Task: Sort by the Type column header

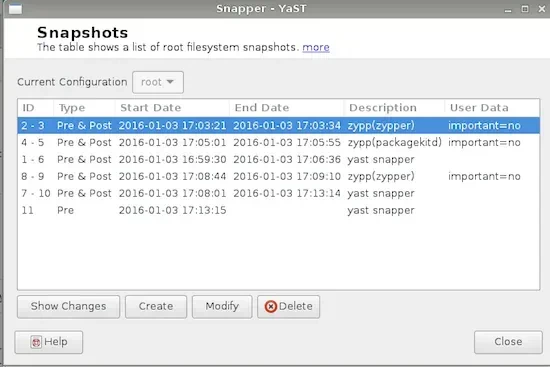Action: [x=84, y=108]
